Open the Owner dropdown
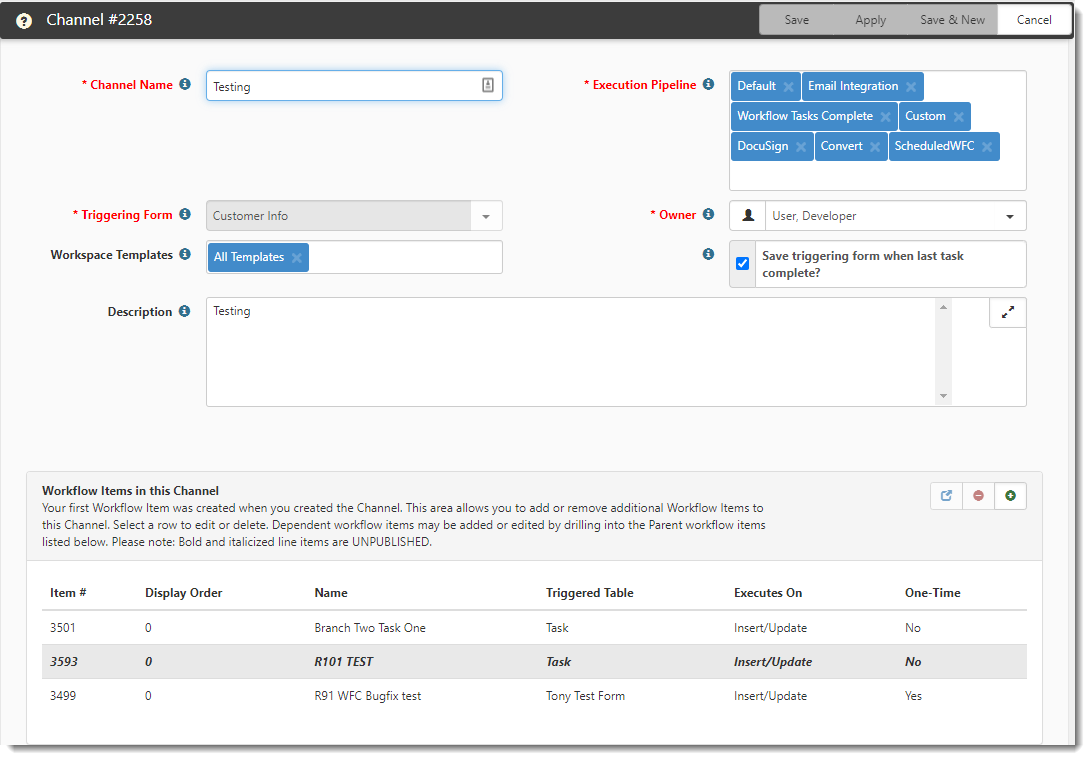Viewport: 1090px width, 760px height. [x=1009, y=216]
